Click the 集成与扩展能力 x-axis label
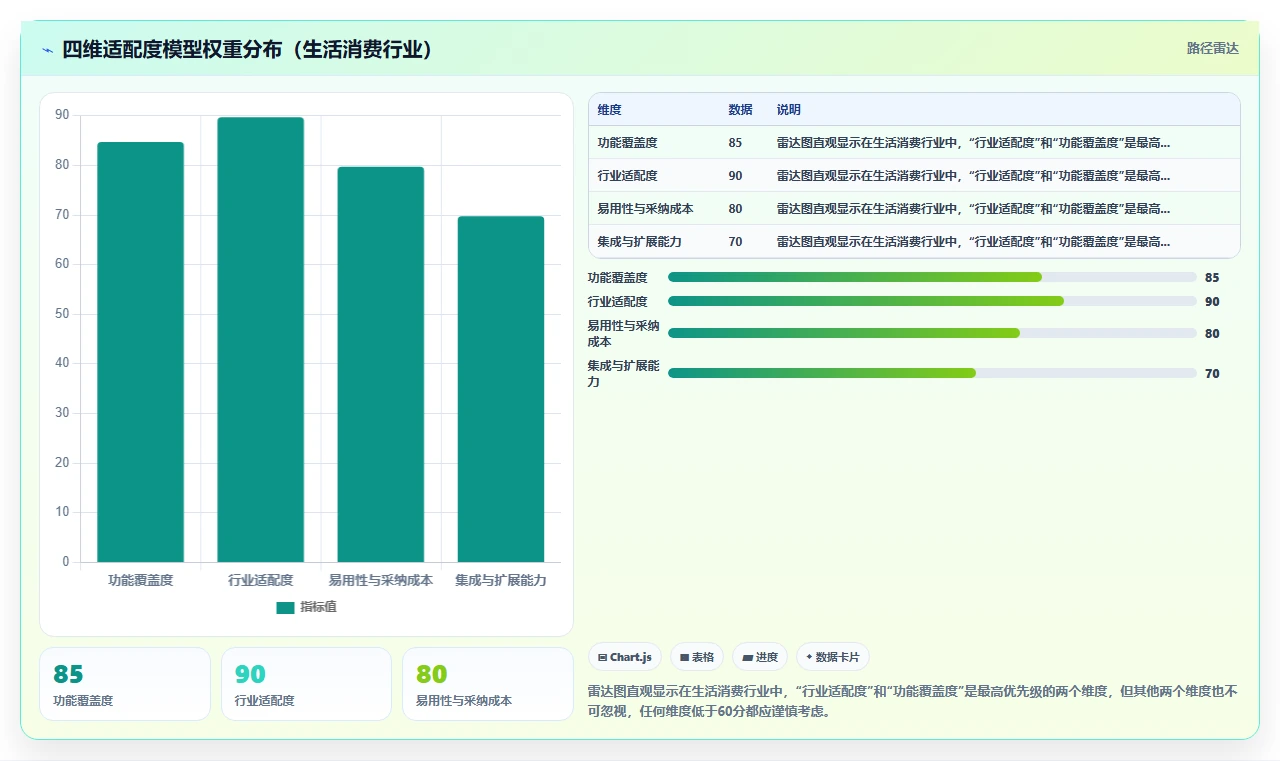Image resolution: width=1280 pixels, height=761 pixels. [501, 580]
